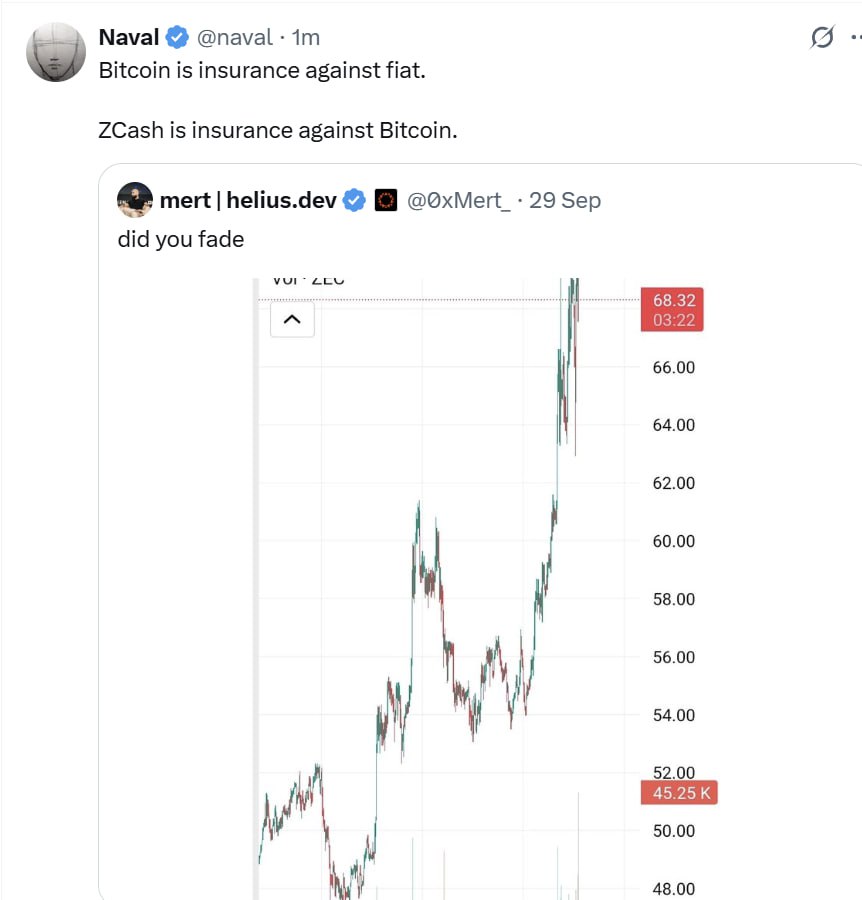This screenshot has width=862, height=900.
Task: Click the mert | helius.dev display name
Action: pyautogui.click(x=248, y=200)
